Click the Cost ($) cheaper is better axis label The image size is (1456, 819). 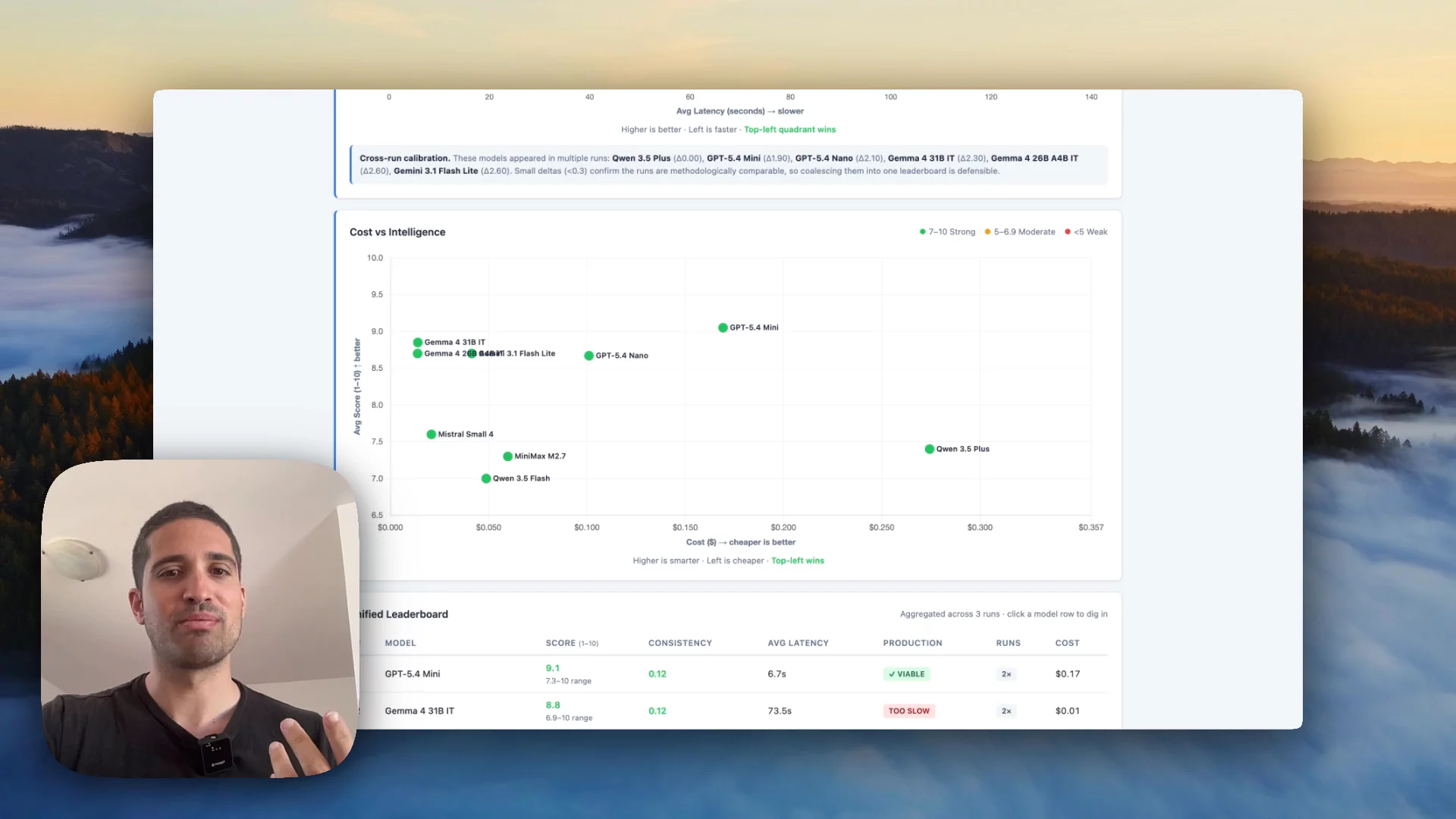coord(741,542)
